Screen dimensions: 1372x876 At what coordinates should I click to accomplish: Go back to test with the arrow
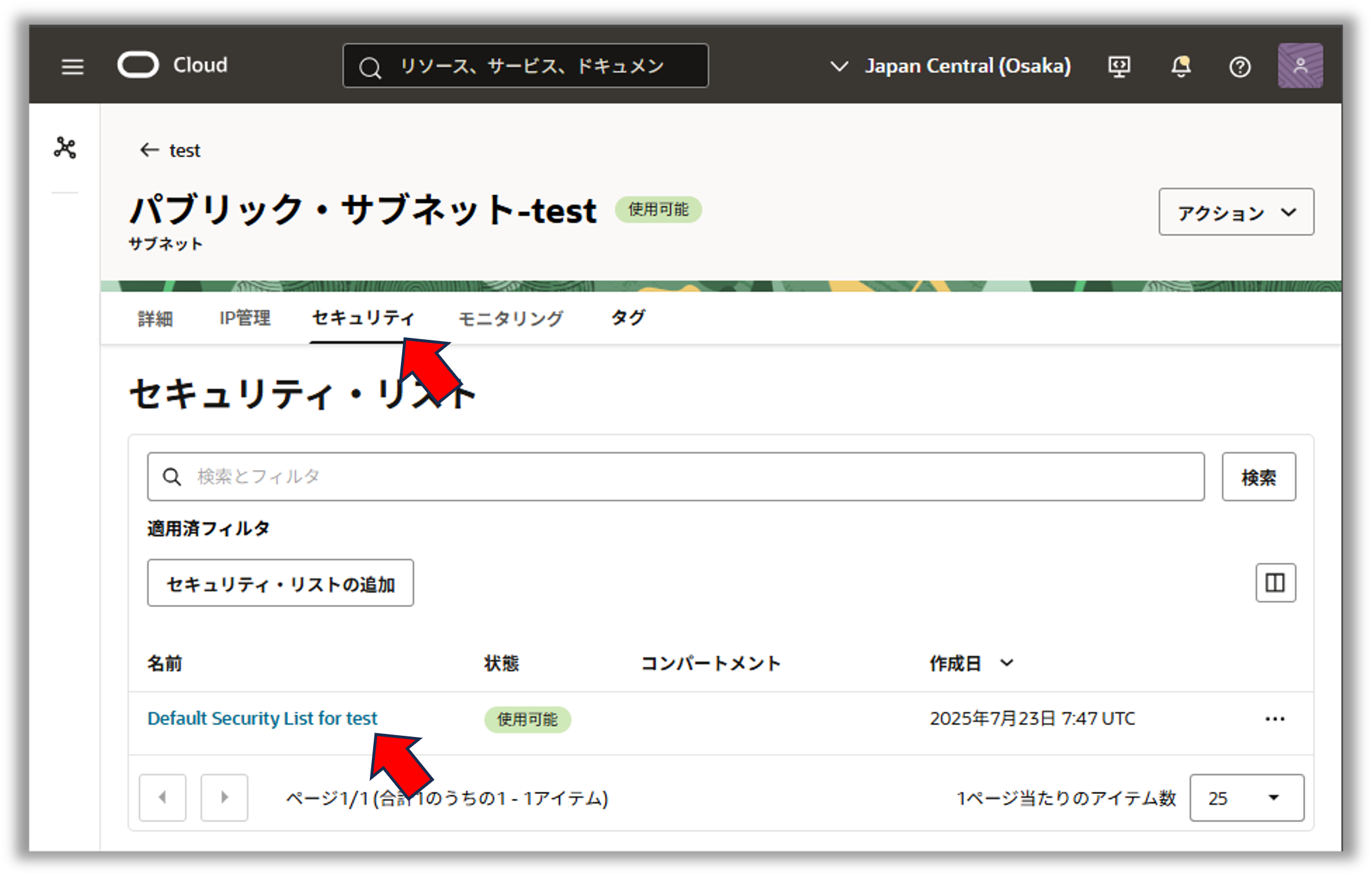click(149, 150)
